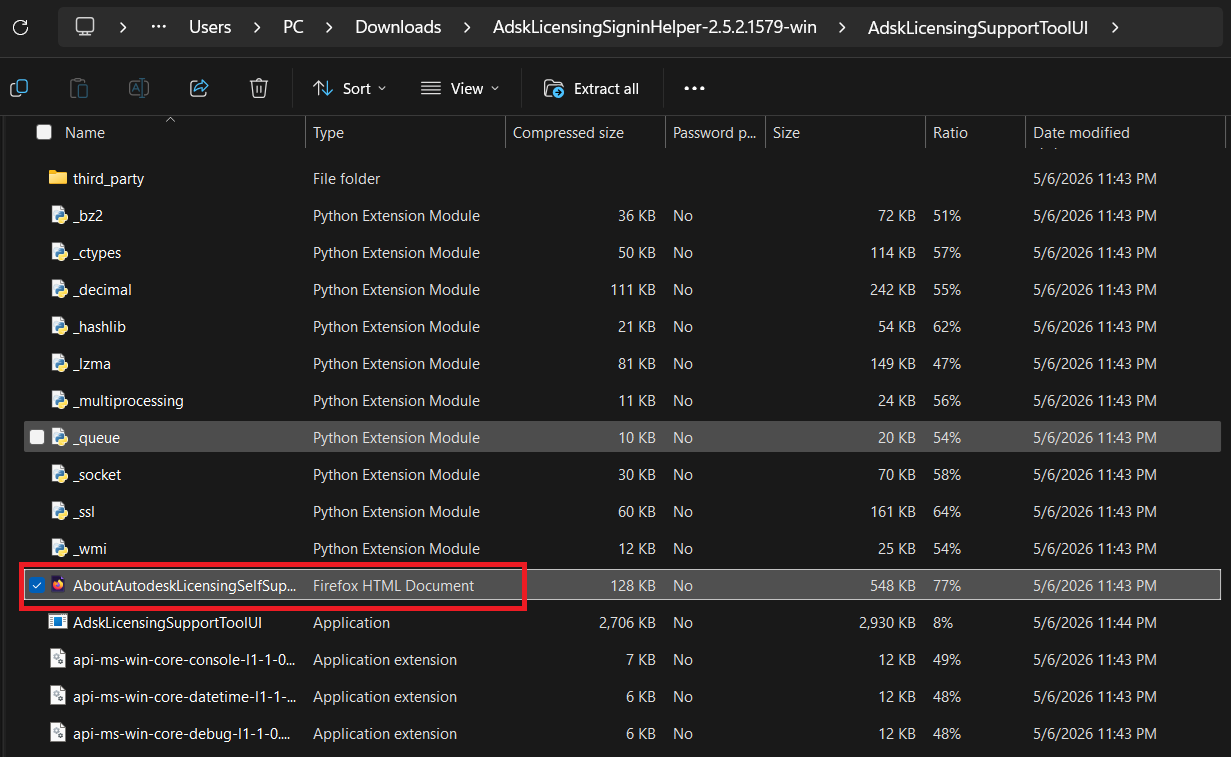Click the _bz2 Python file icon
1231x757 pixels.
coord(58,215)
